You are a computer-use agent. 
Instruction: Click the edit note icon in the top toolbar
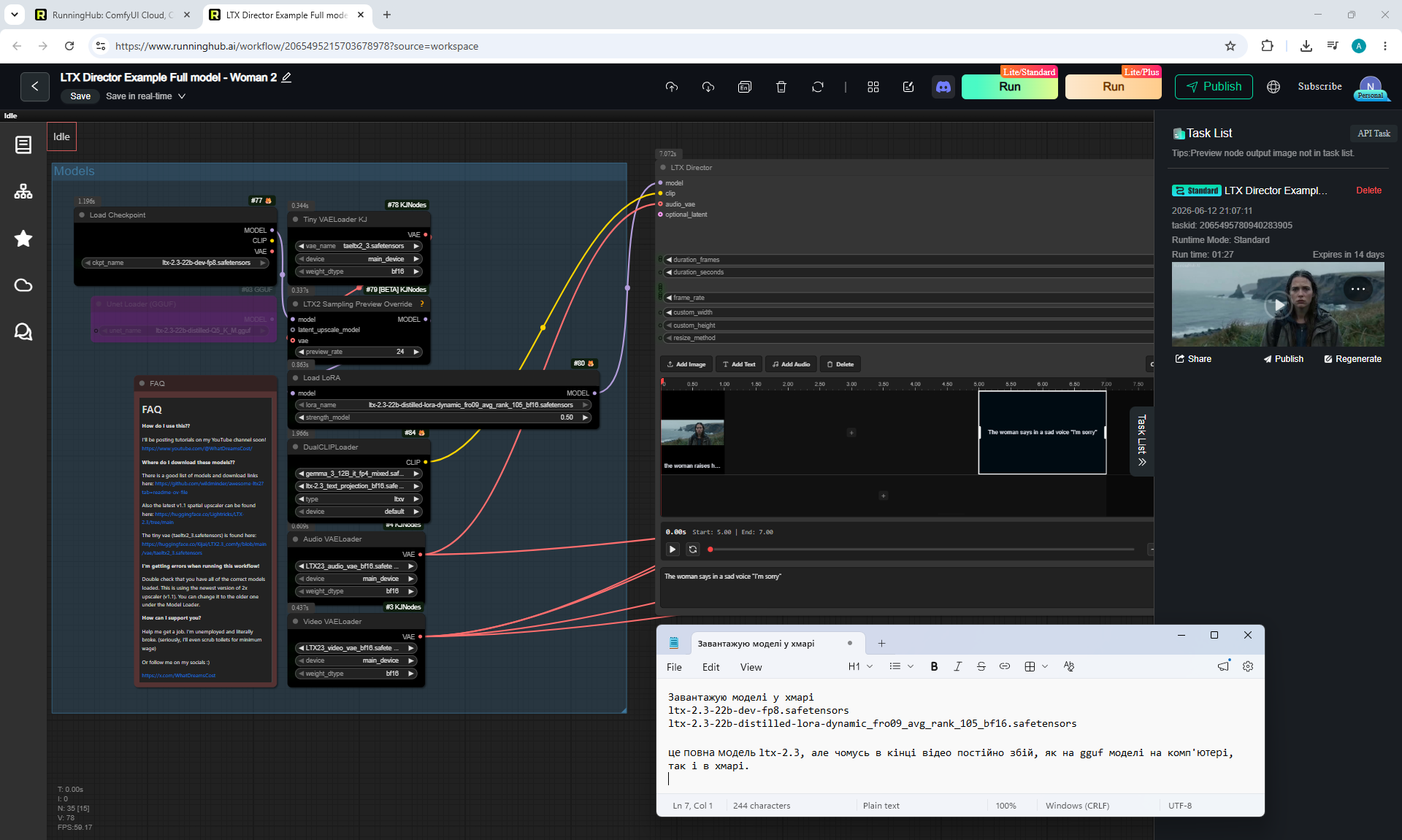click(x=908, y=87)
